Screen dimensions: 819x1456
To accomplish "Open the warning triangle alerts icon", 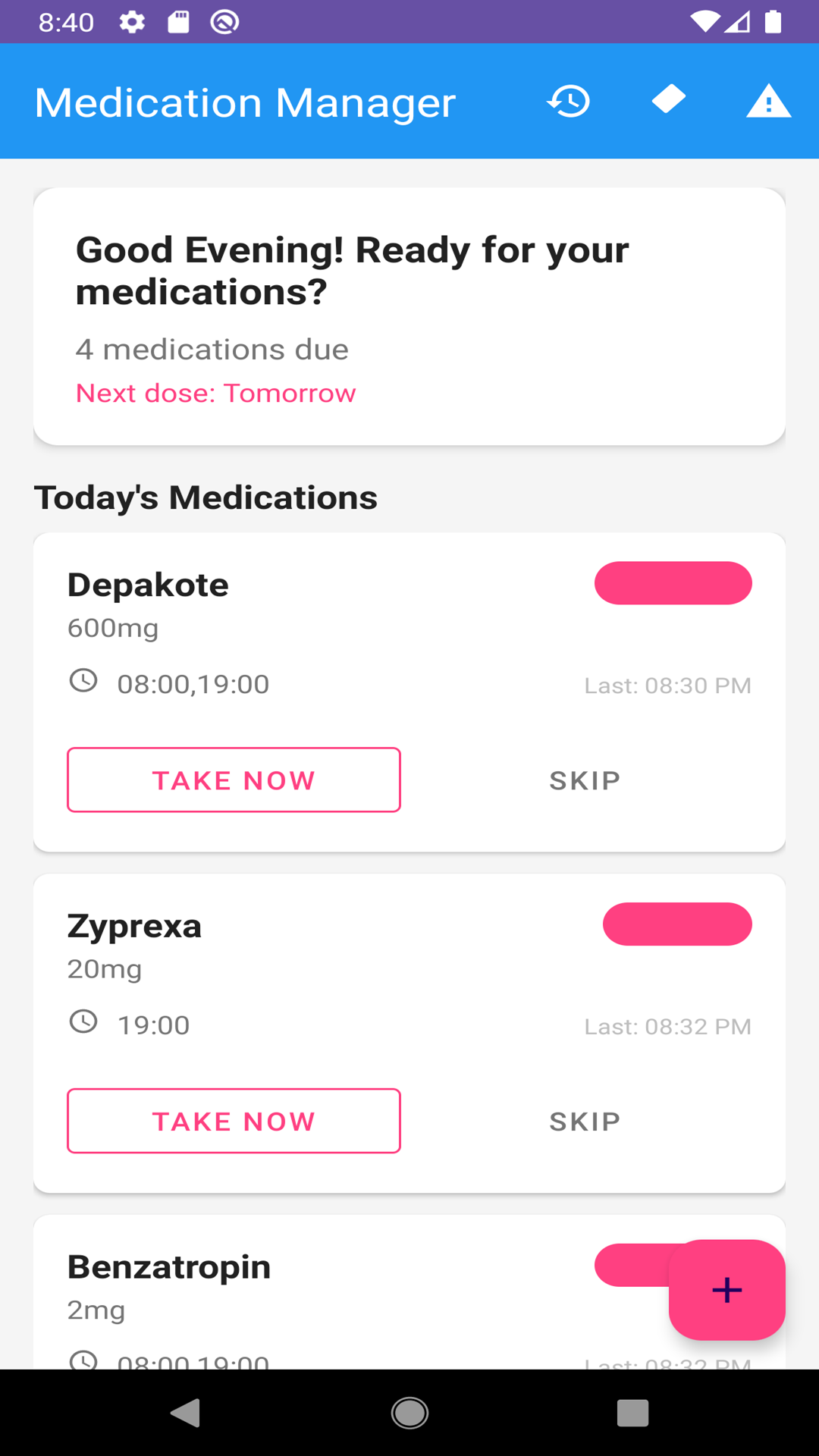I will [768, 102].
